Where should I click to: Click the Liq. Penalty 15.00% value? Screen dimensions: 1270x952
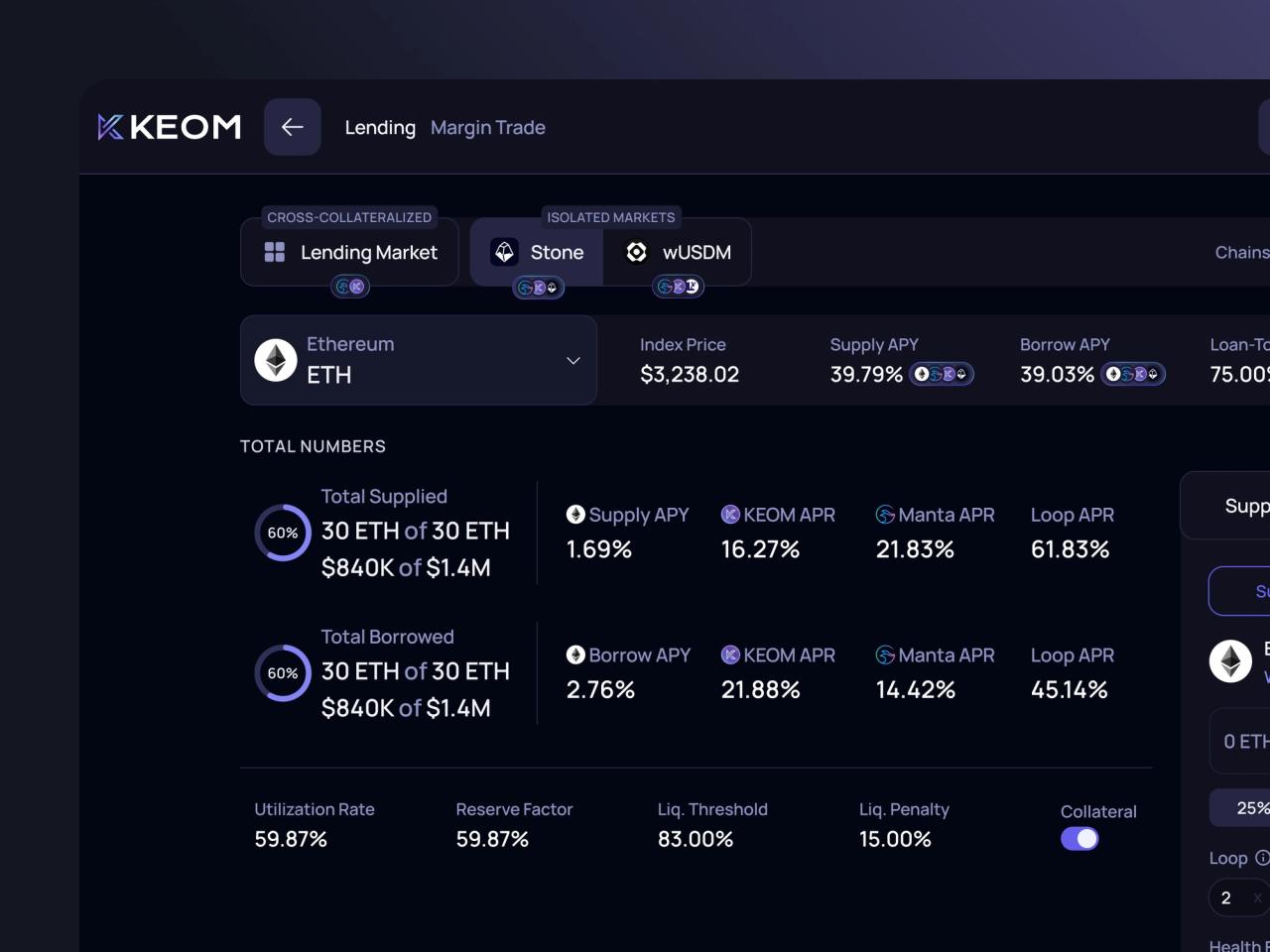pyautogui.click(x=895, y=839)
